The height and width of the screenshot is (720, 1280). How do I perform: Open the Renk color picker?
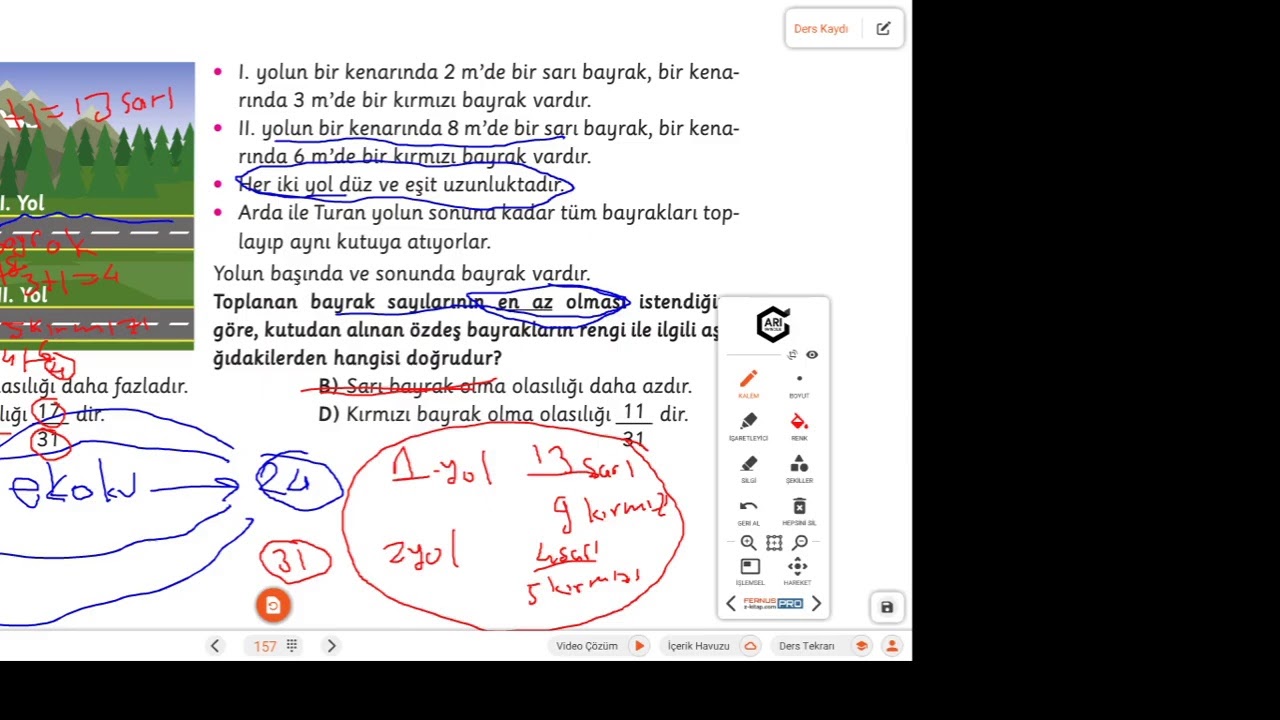pyautogui.click(x=799, y=426)
